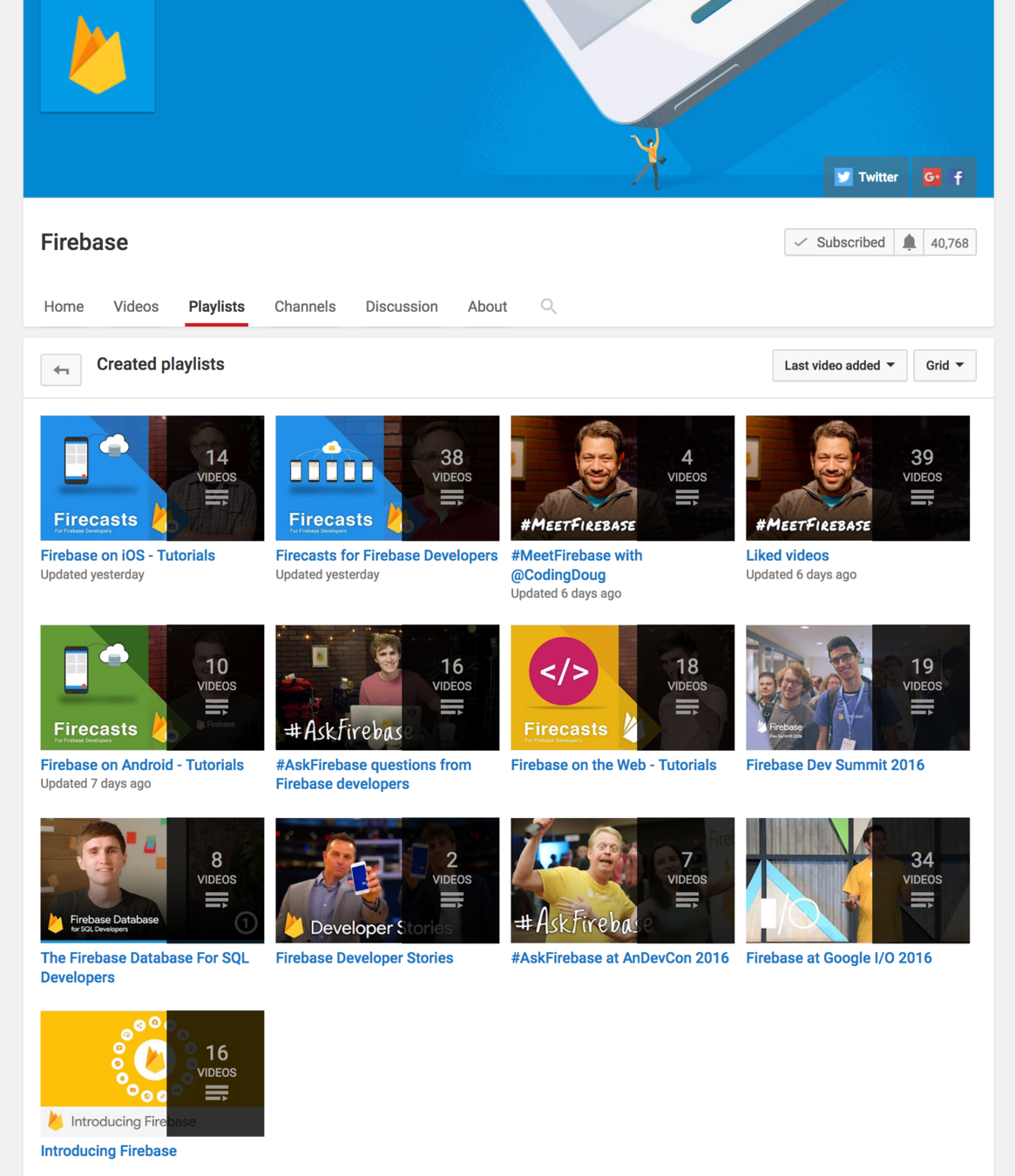Switch to the Videos tab

136,307
